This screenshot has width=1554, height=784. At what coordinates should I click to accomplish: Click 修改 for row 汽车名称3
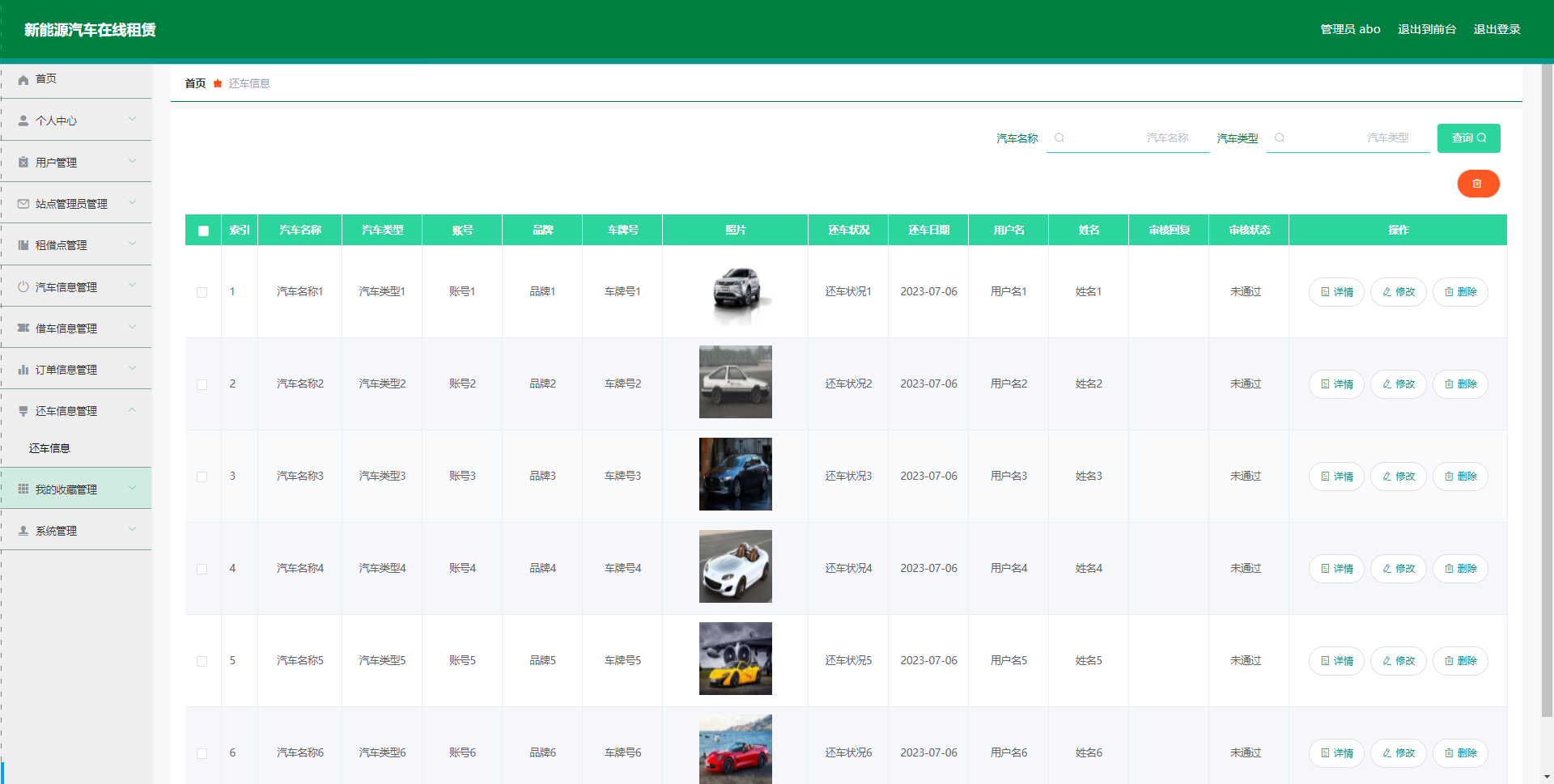point(1398,477)
